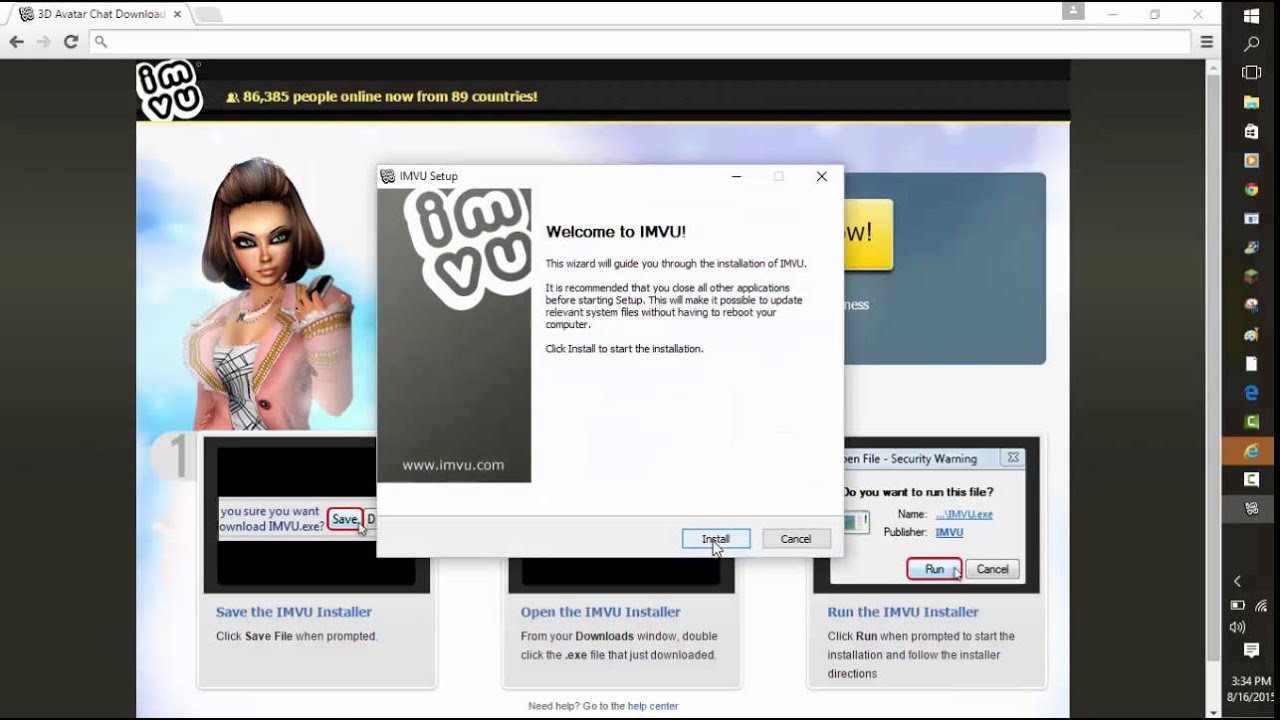Open File Explorer from the taskbar
The width and height of the screenshot is (1280, 720).
tap(1251, 102)
